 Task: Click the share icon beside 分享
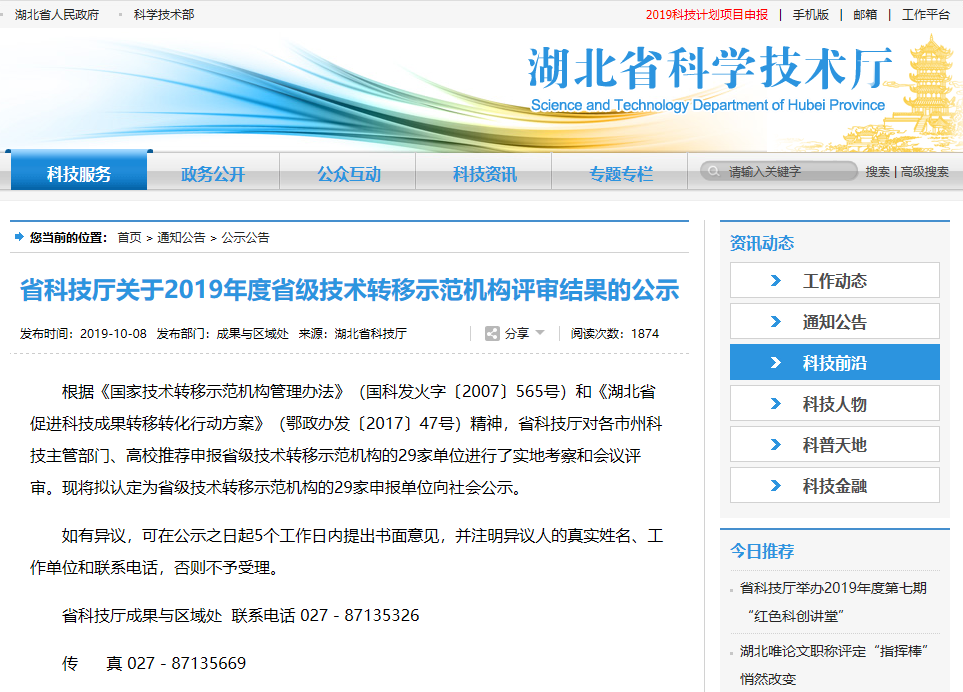(x=492, y=333)
